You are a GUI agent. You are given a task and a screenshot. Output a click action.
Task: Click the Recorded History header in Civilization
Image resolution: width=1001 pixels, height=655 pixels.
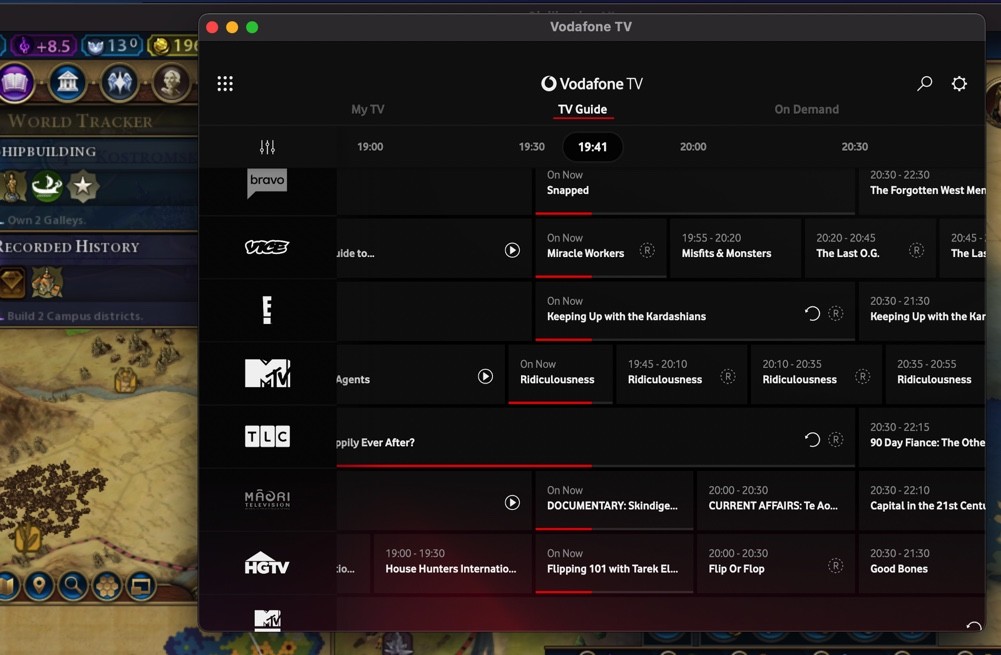click(x=70, y=247)
